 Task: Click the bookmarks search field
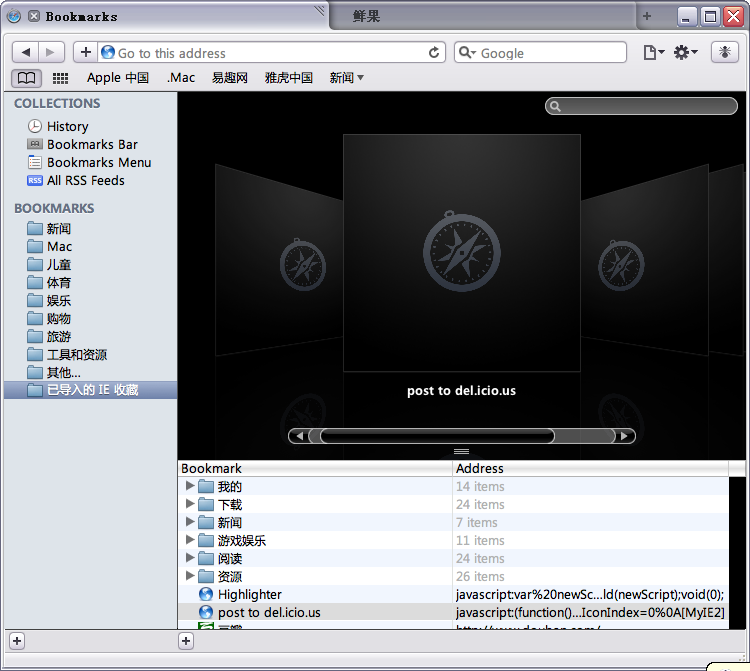point(641,106)
